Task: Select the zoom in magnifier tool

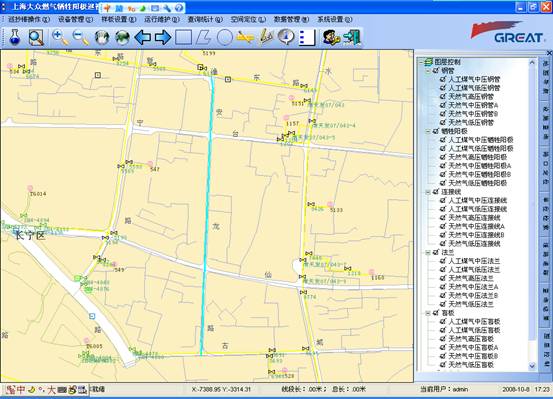Action: (x=60, y=37)
